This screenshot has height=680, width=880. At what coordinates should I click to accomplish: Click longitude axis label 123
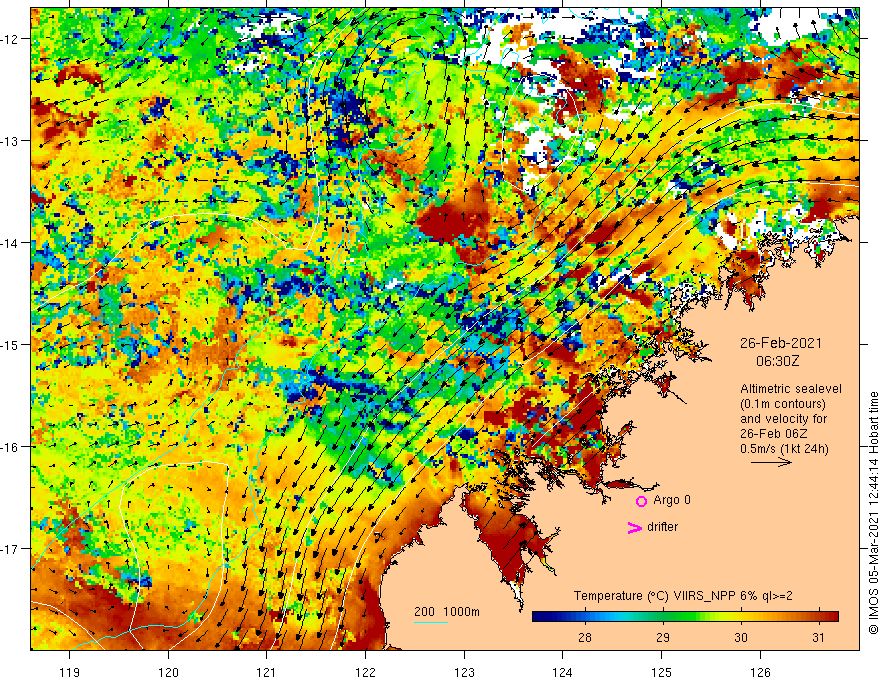[464, 672]
